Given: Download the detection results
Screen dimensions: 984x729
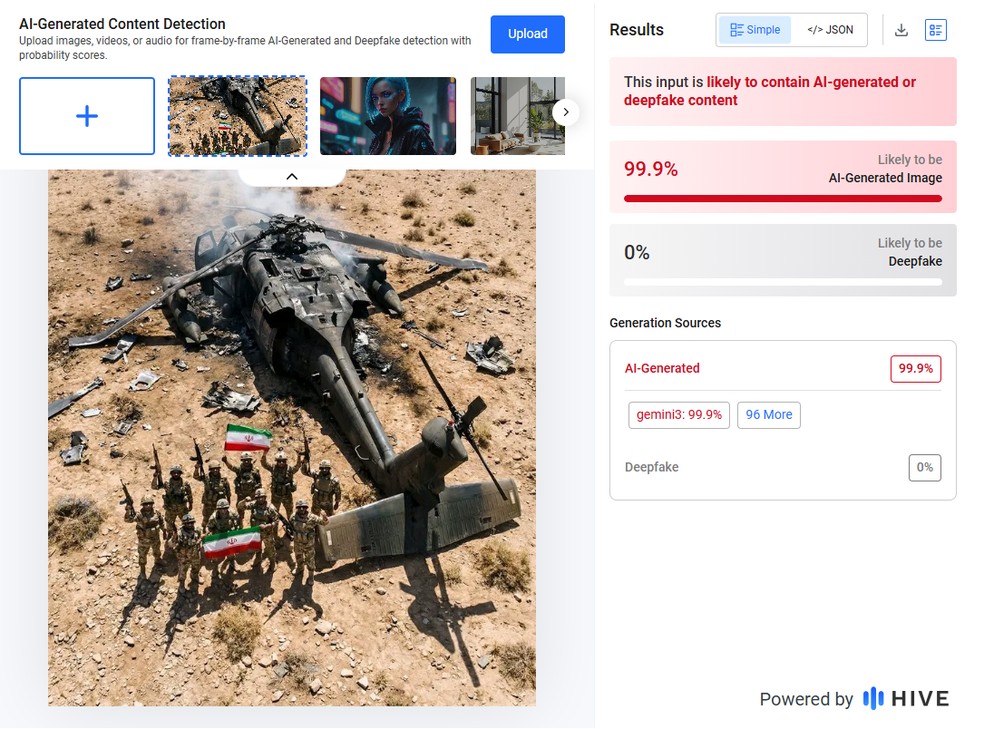Looking at the screenshot, I should coord(901,30).
